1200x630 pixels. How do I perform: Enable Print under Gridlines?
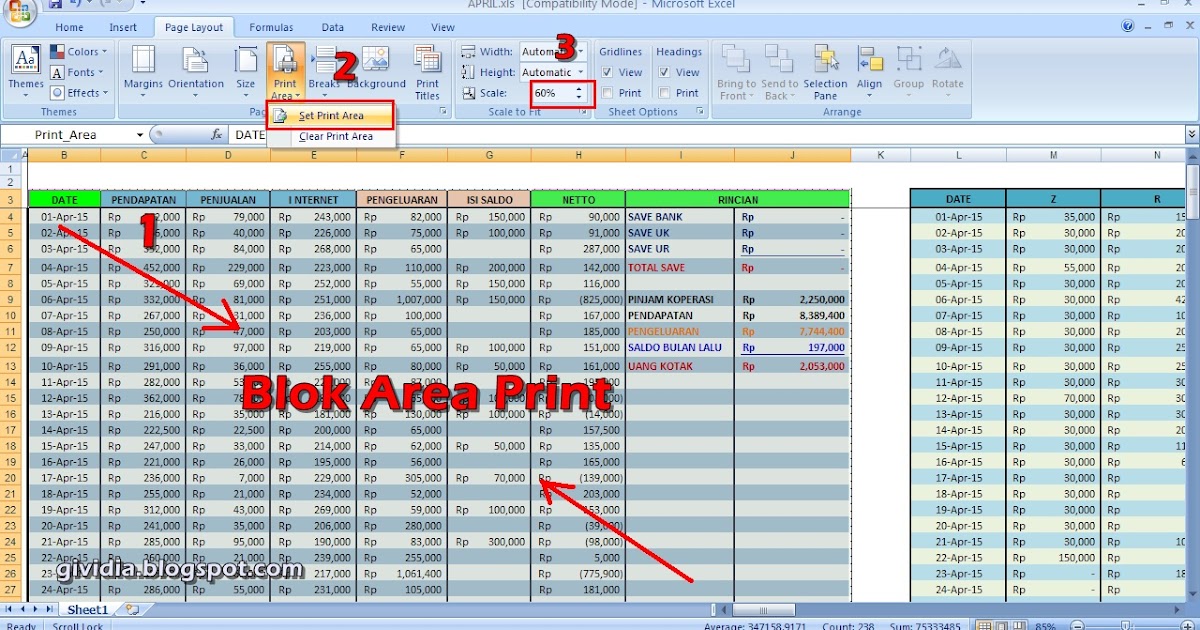pyautogui.click(x=606, y=92)
